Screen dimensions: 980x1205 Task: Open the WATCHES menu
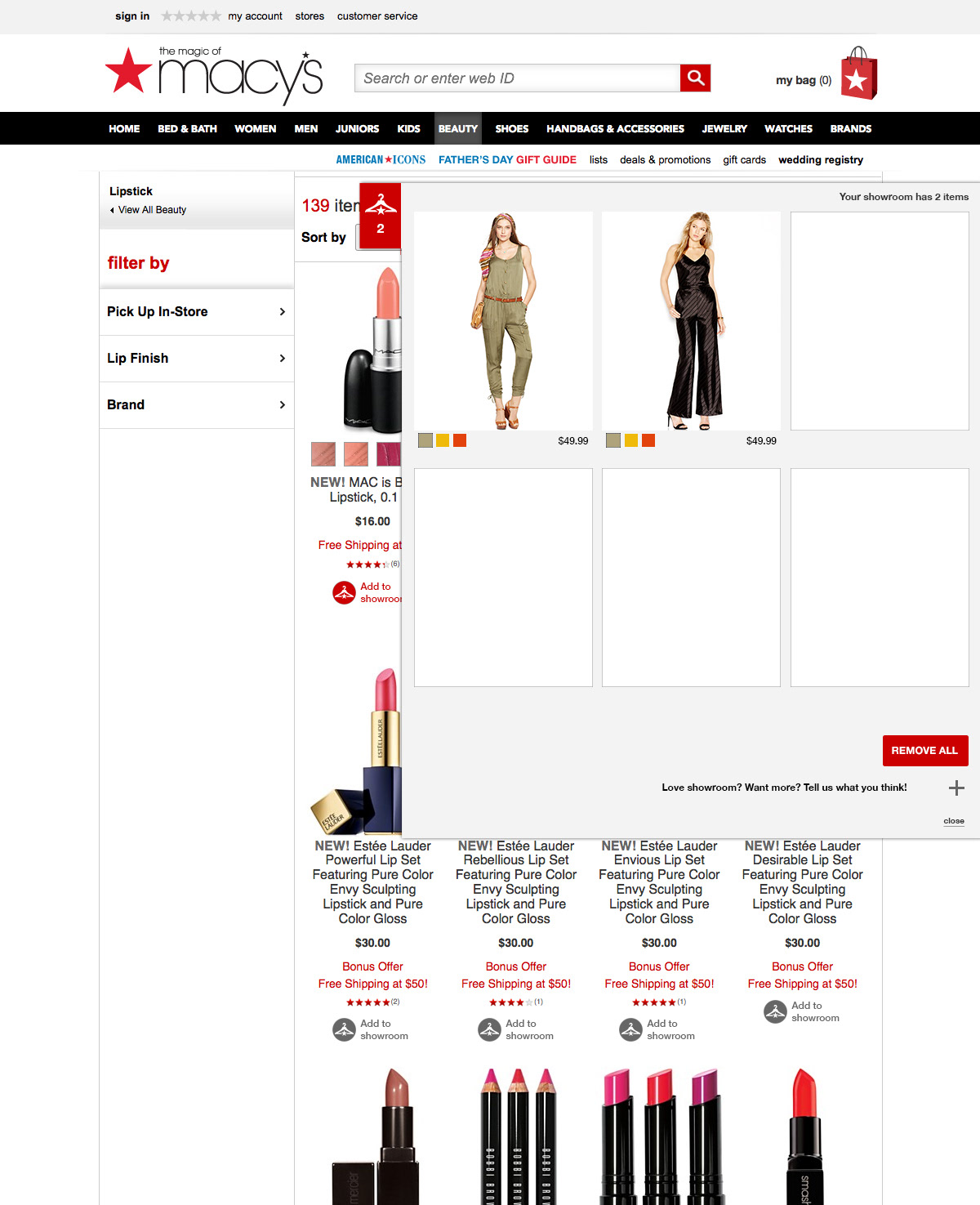788,128
